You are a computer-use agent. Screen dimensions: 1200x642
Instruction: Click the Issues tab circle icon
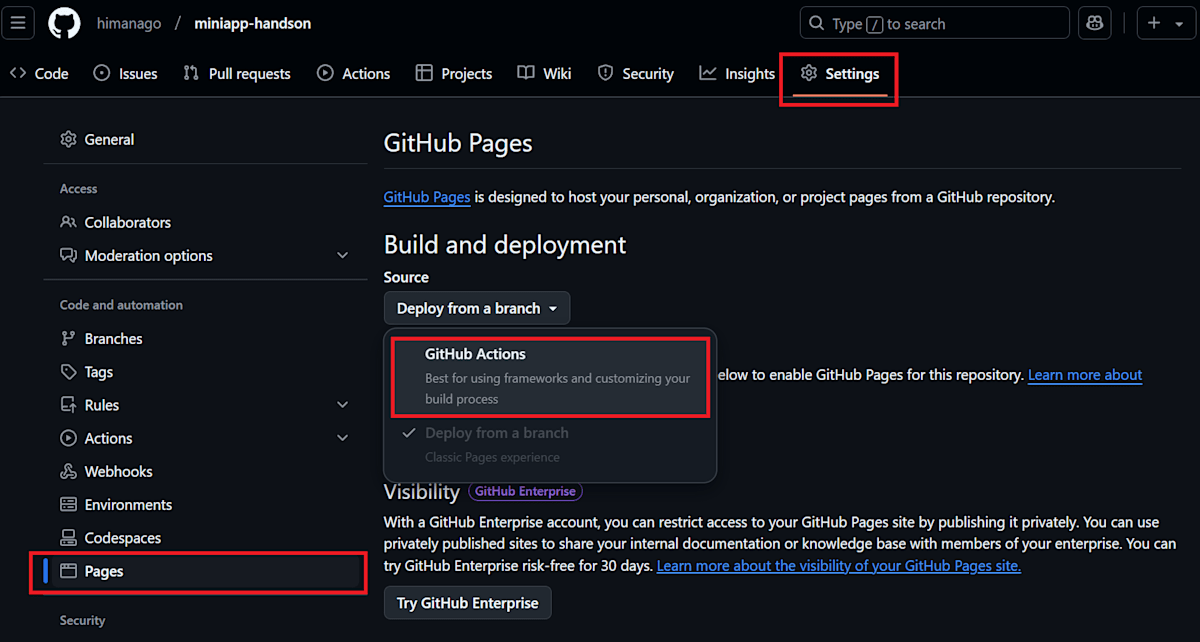pyautogui.click(x=101, y=73)
